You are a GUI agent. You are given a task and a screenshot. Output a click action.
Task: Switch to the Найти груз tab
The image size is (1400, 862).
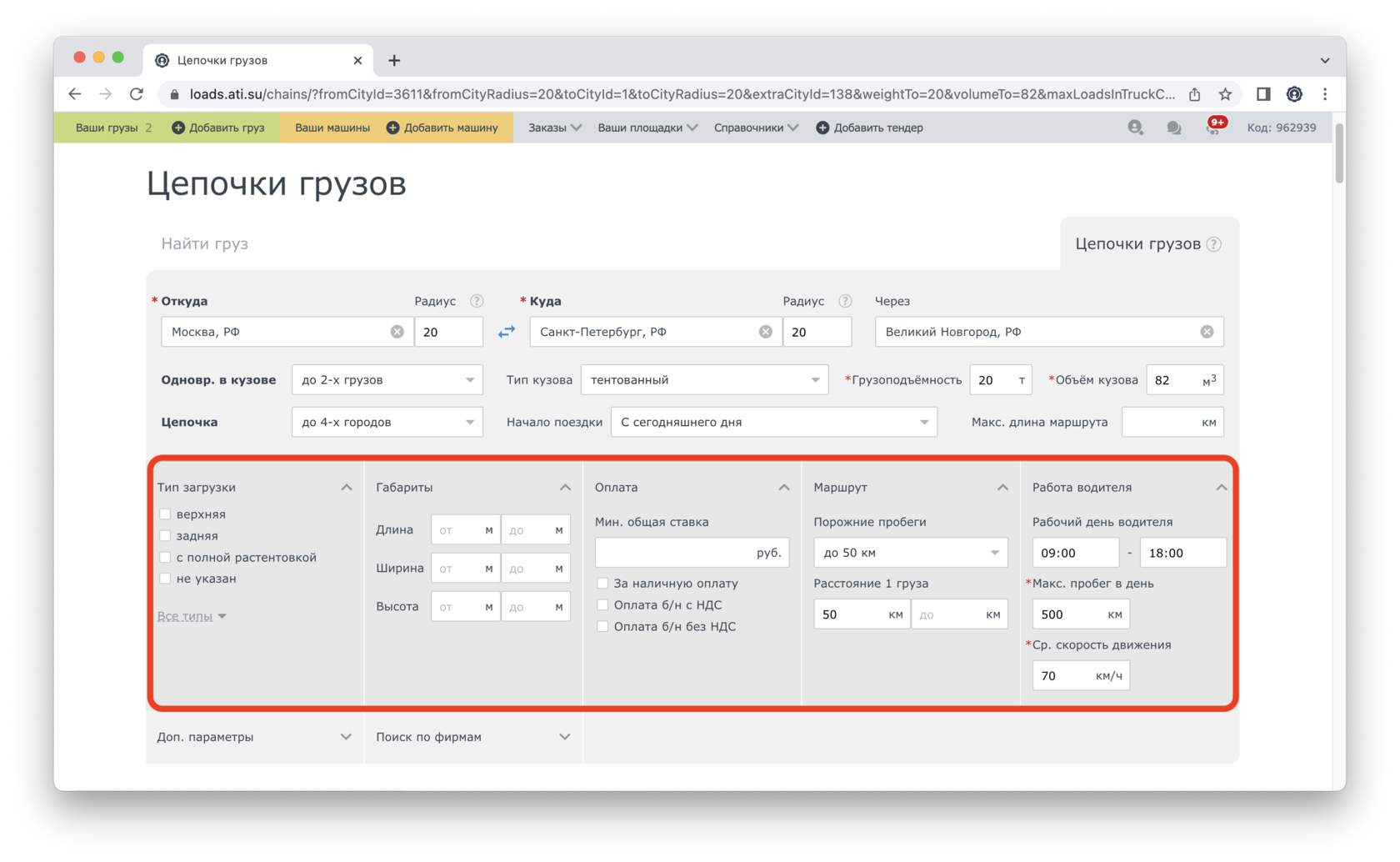(x=205, y=244)
